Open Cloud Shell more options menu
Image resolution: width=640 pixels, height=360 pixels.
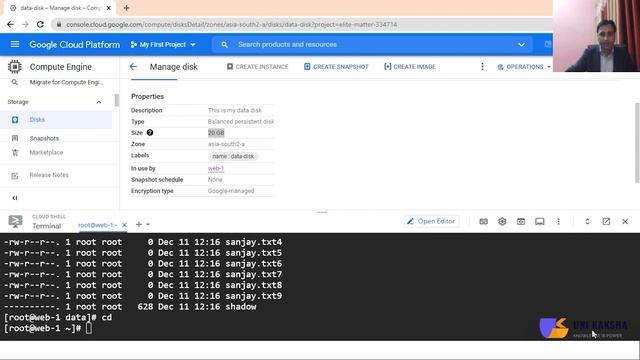click(558, 221)
